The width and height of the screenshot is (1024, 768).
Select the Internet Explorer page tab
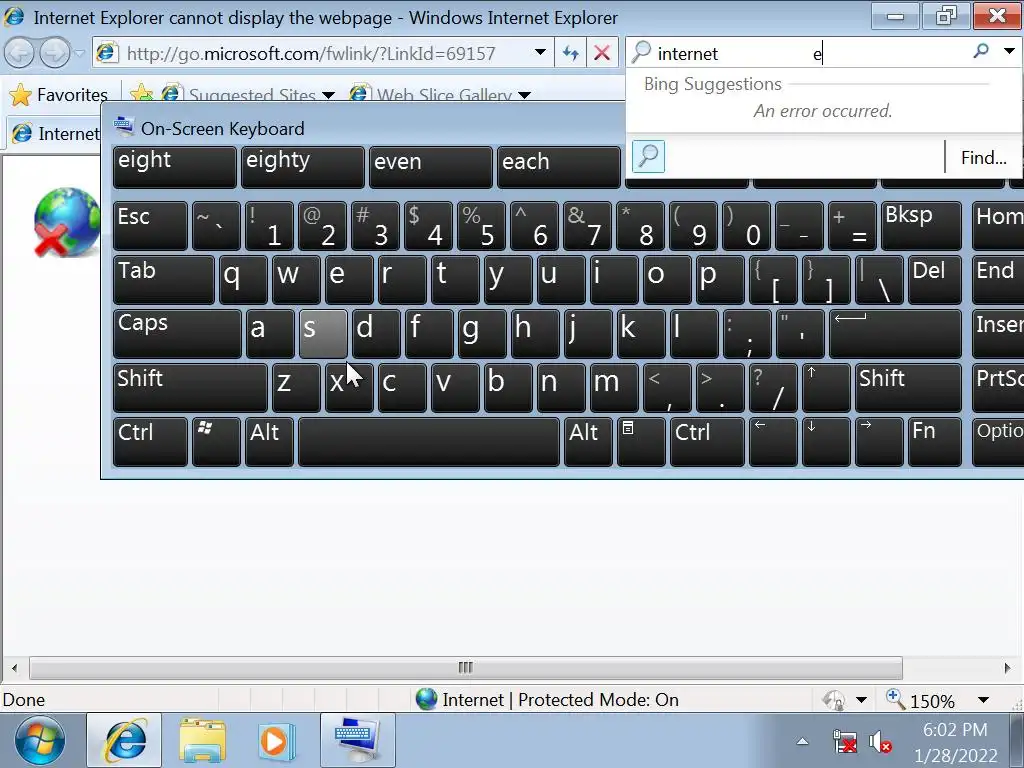click(55, 133)
